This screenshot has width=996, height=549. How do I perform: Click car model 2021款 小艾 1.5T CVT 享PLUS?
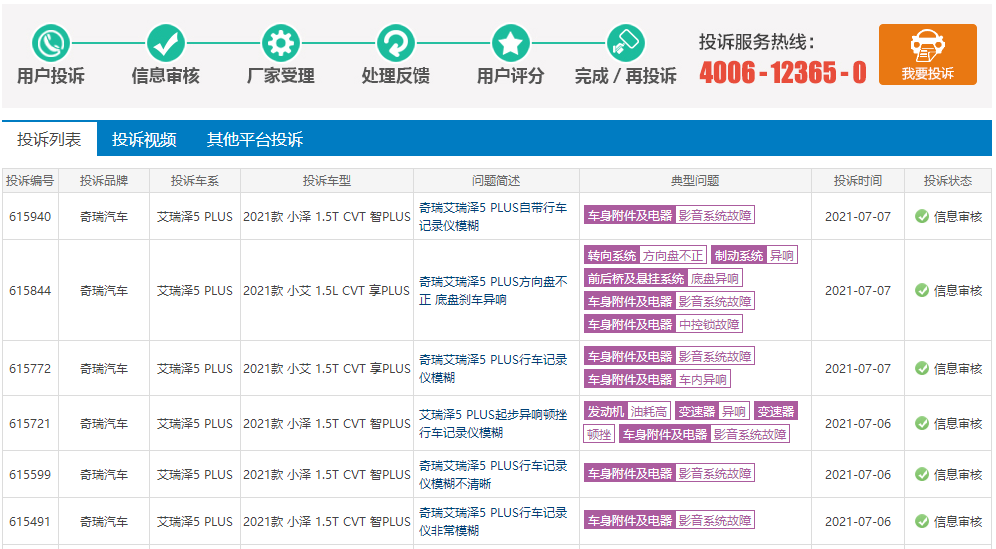coord(326,369)
